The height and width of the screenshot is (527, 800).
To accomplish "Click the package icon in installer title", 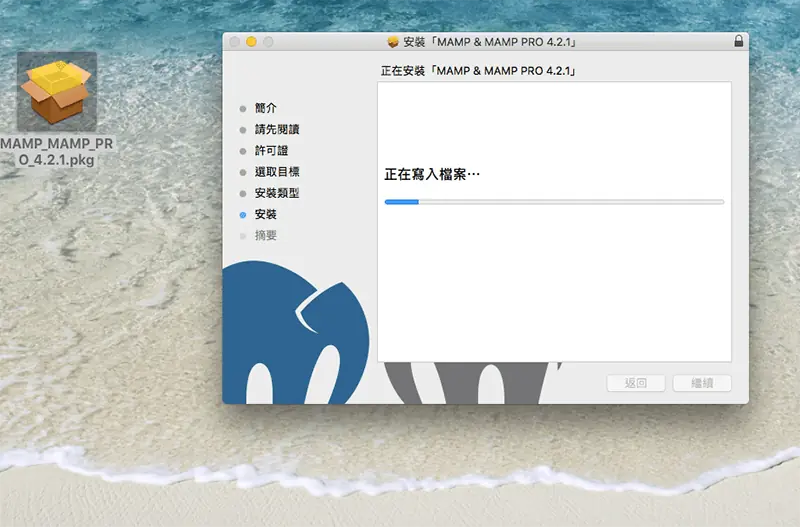I will coord(393,42).
